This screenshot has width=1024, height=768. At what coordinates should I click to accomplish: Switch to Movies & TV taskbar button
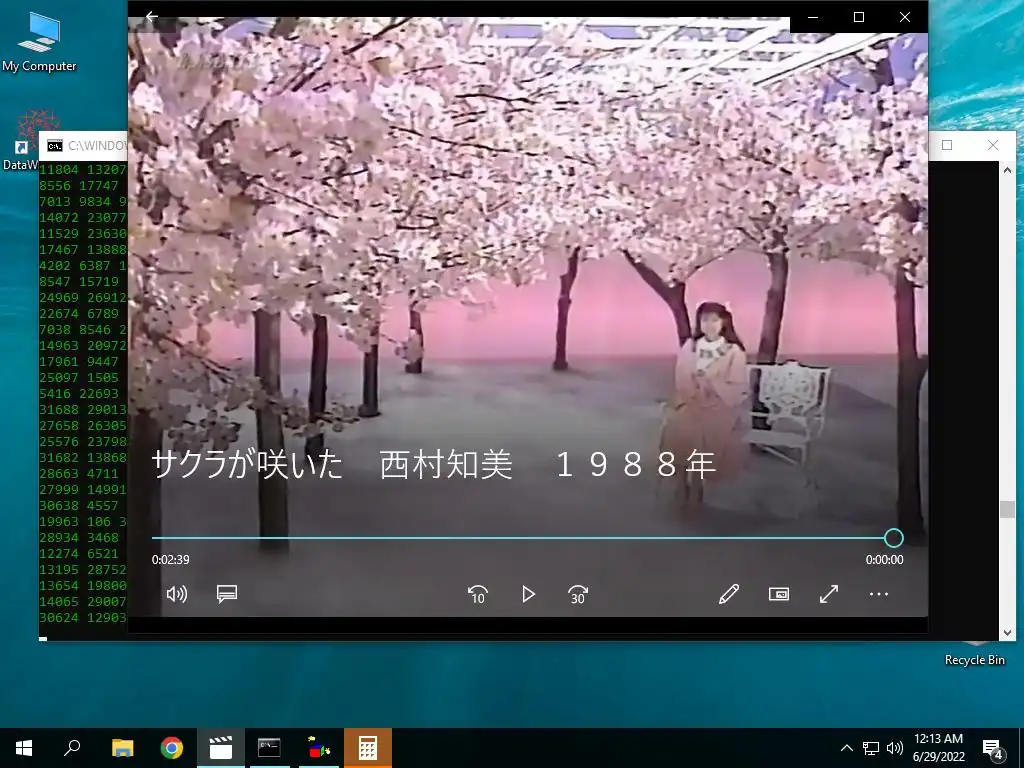tap(221, 748)
